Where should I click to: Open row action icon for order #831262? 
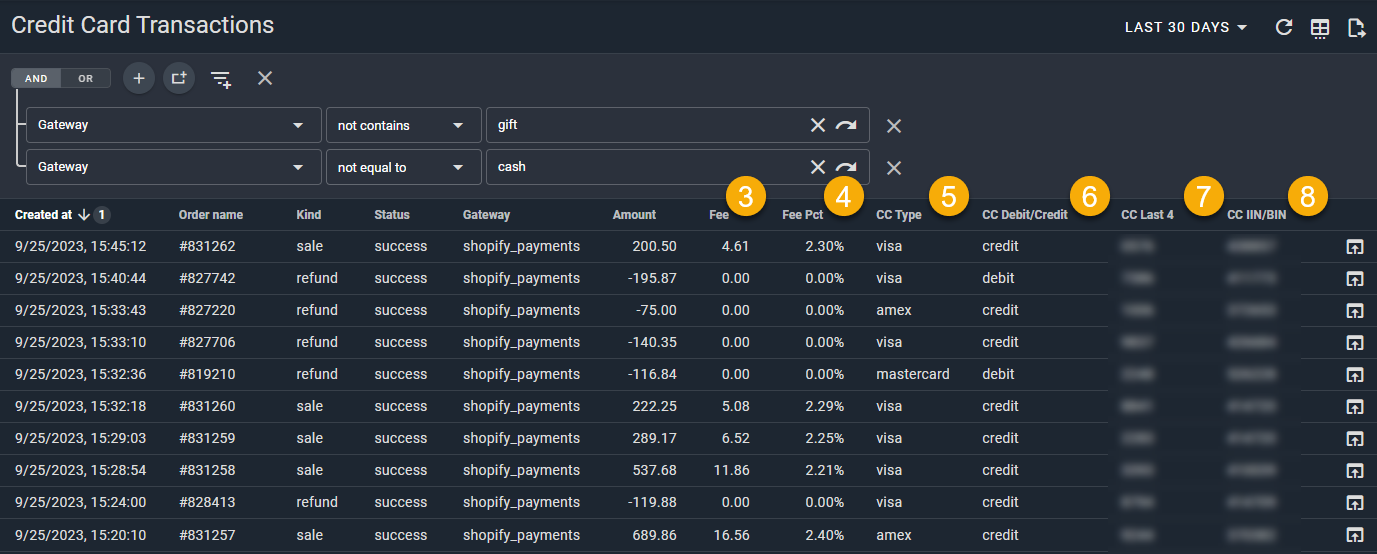point(1355,247)
